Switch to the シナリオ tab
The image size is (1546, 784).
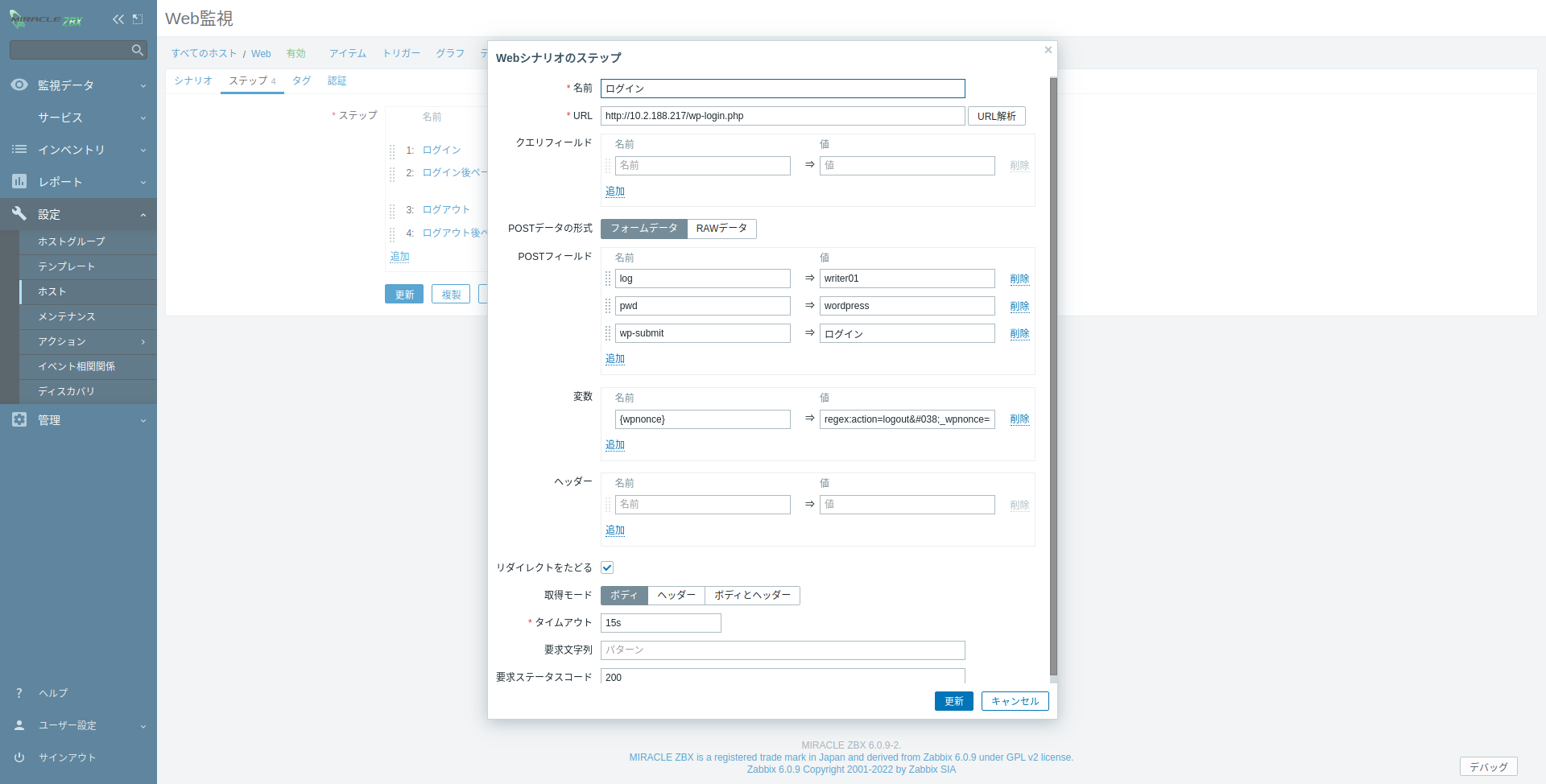pos(193,80)
